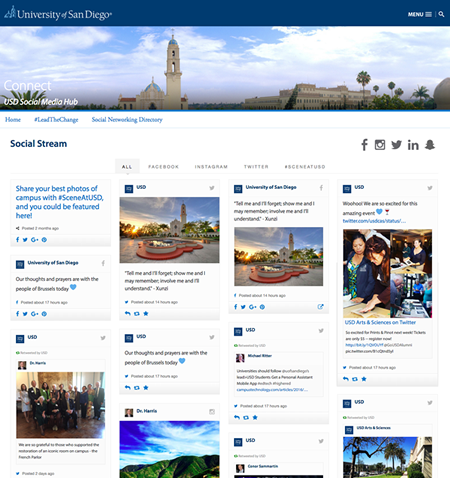Screen dimensions: 450x478
Task: Open the Xunzi Facebook post in a new window
Action: coord(320,307)
